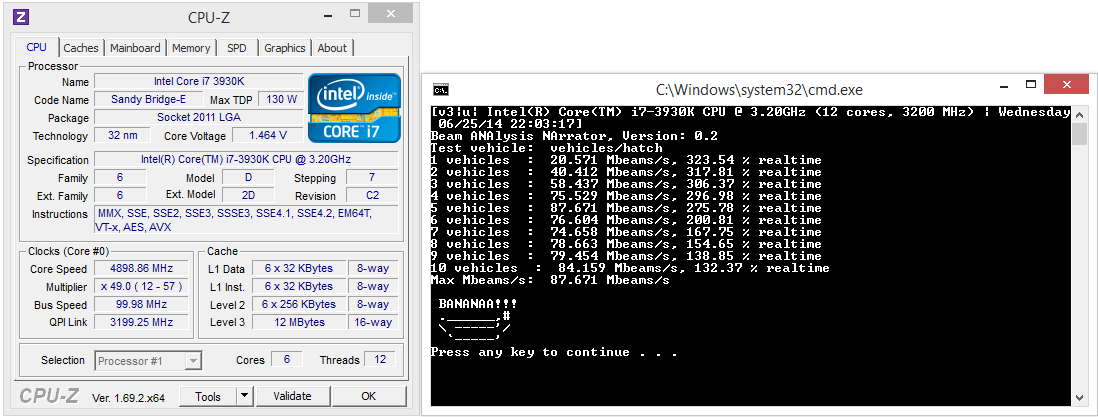Viewport: 1098px width, 417px height.
Task: Click the Tools button
Action: (208, 396)
